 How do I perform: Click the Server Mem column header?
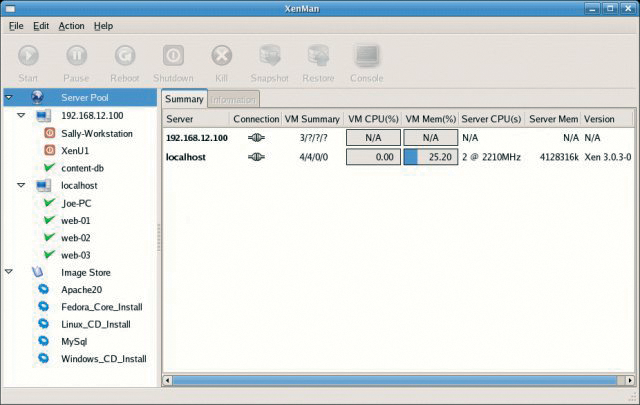[x=553, y=119]
